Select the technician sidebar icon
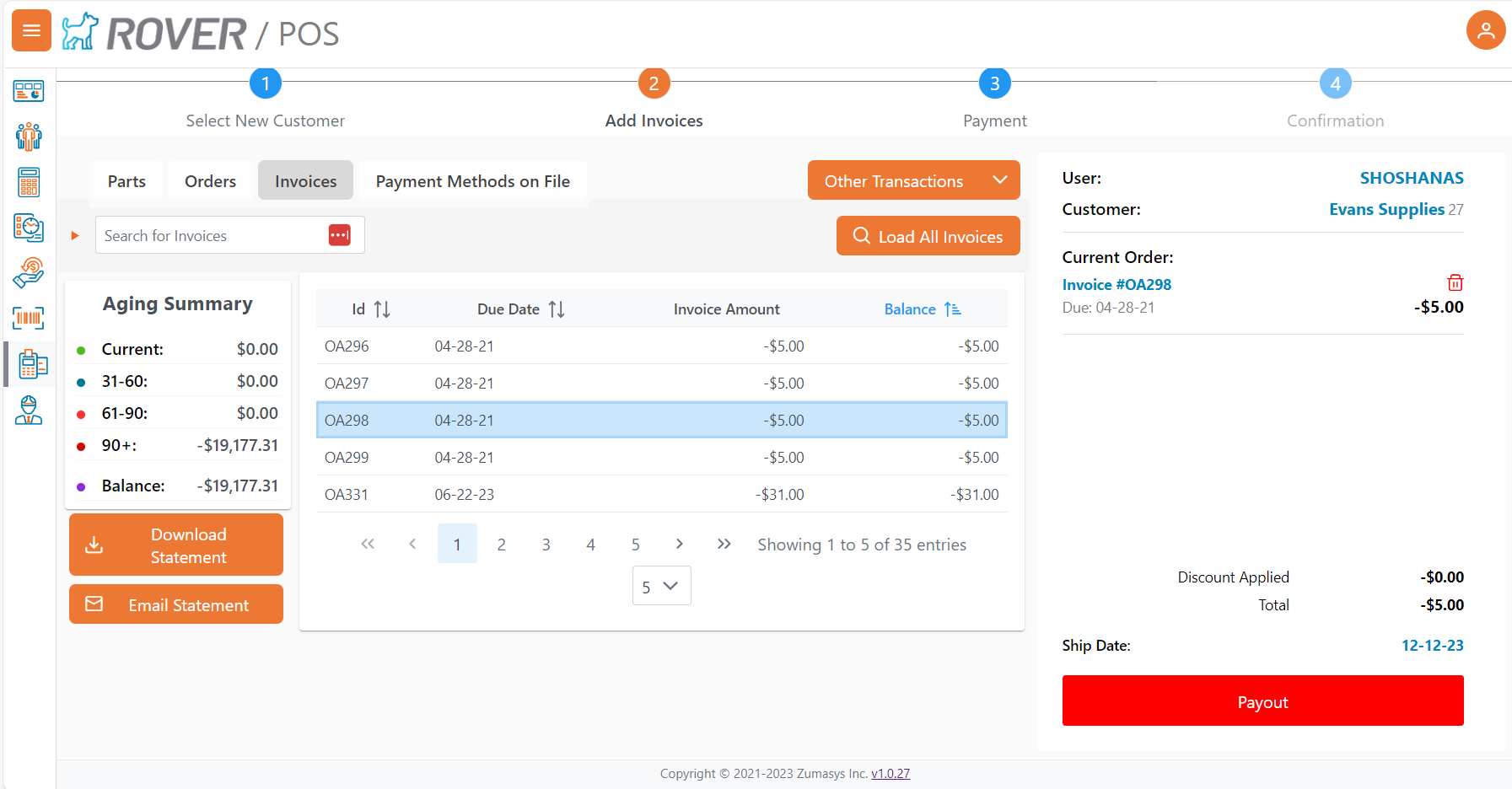 coord(29,411)
